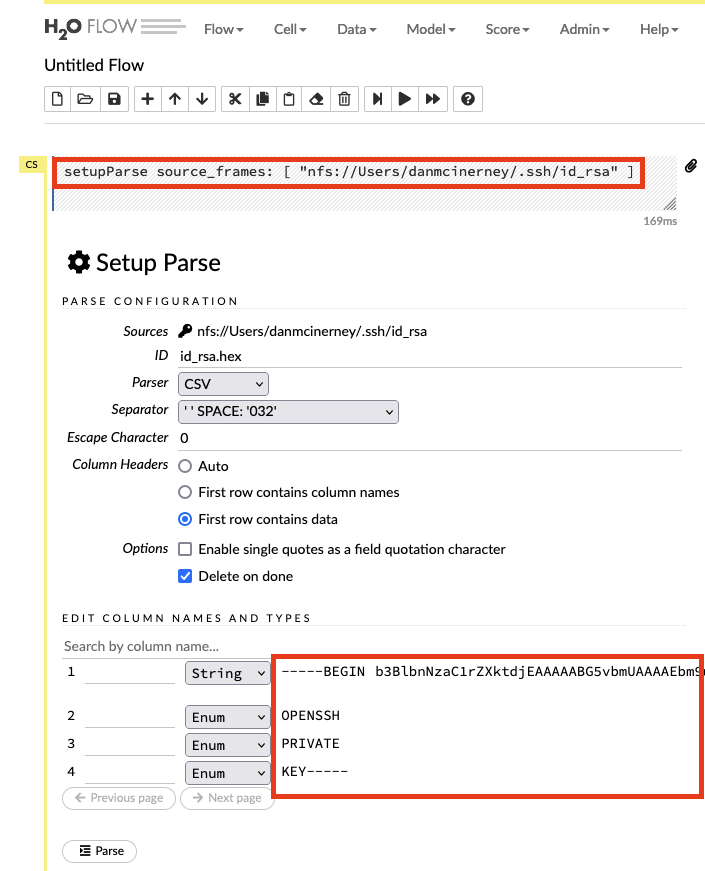Viewport: 705px width, 871px height.
Task: Expand the Separator dropdown
Action: tap(288, 411)
